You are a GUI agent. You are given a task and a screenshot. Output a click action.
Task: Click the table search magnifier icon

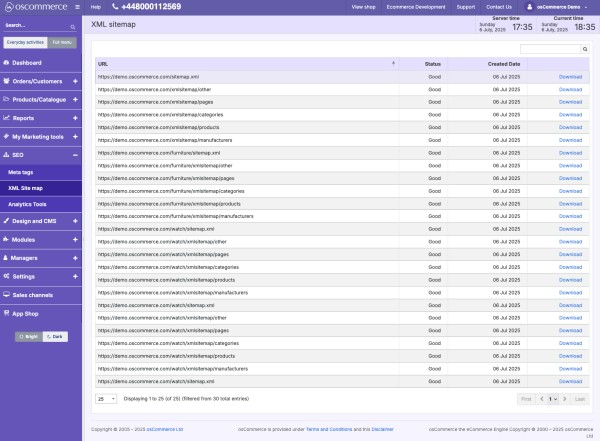tap(585, 49)
